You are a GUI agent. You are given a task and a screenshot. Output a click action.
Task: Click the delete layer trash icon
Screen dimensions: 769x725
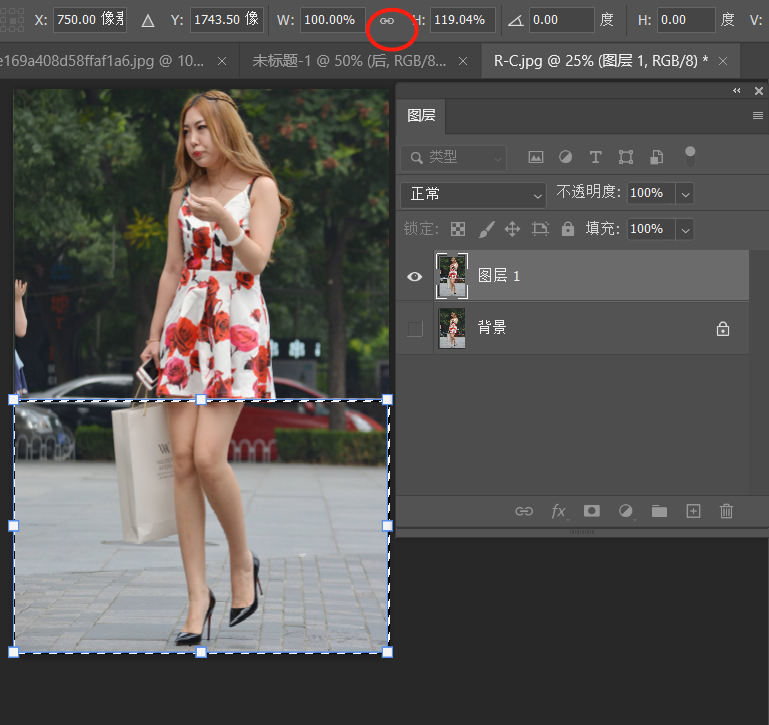pos(727,511)
